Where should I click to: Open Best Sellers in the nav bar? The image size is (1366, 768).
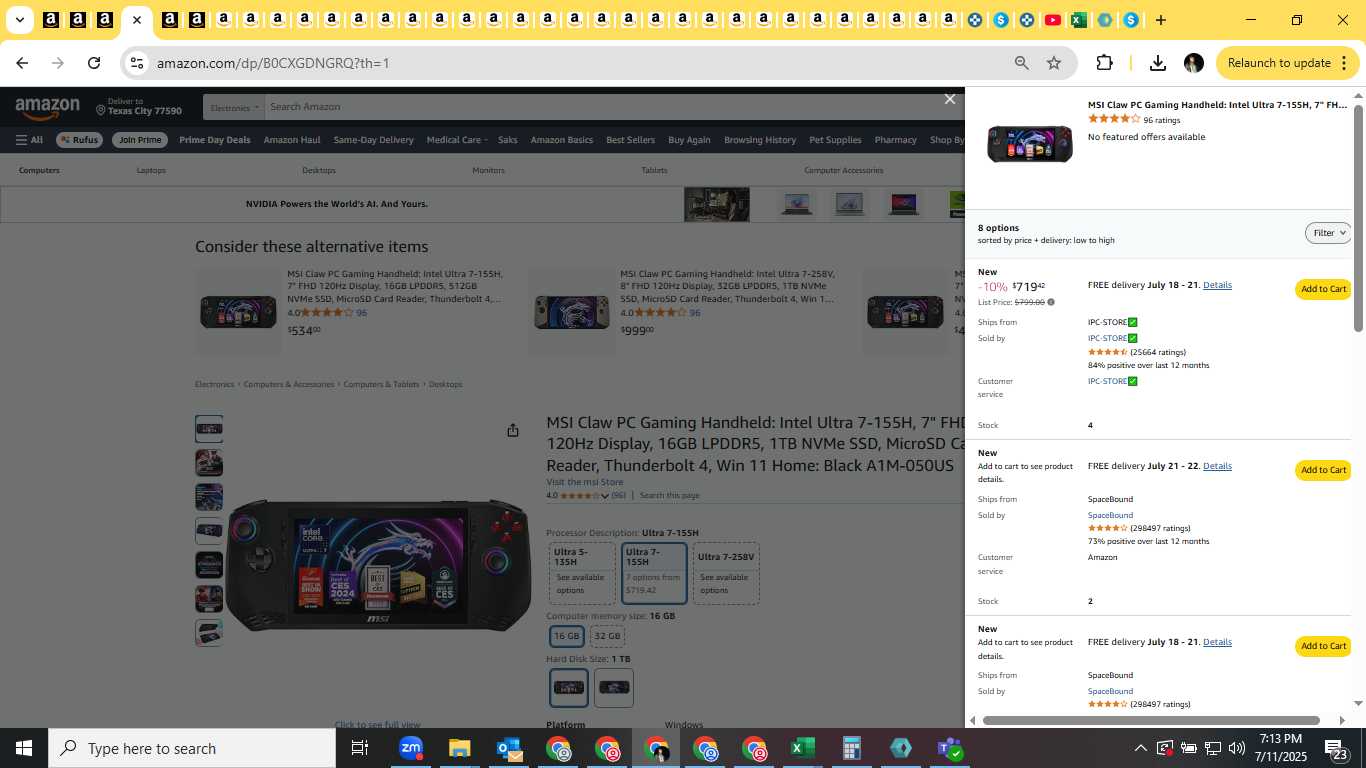tap(630, 140)
